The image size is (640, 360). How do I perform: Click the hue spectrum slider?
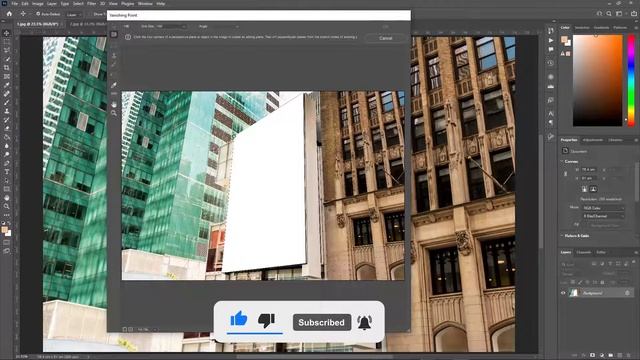(x=631, y=80)
